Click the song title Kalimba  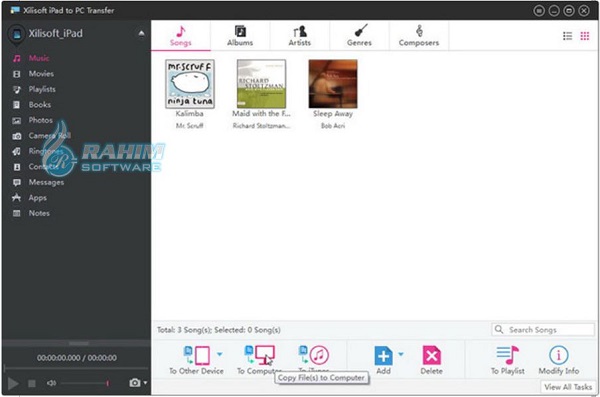click(x=189, y=114)
